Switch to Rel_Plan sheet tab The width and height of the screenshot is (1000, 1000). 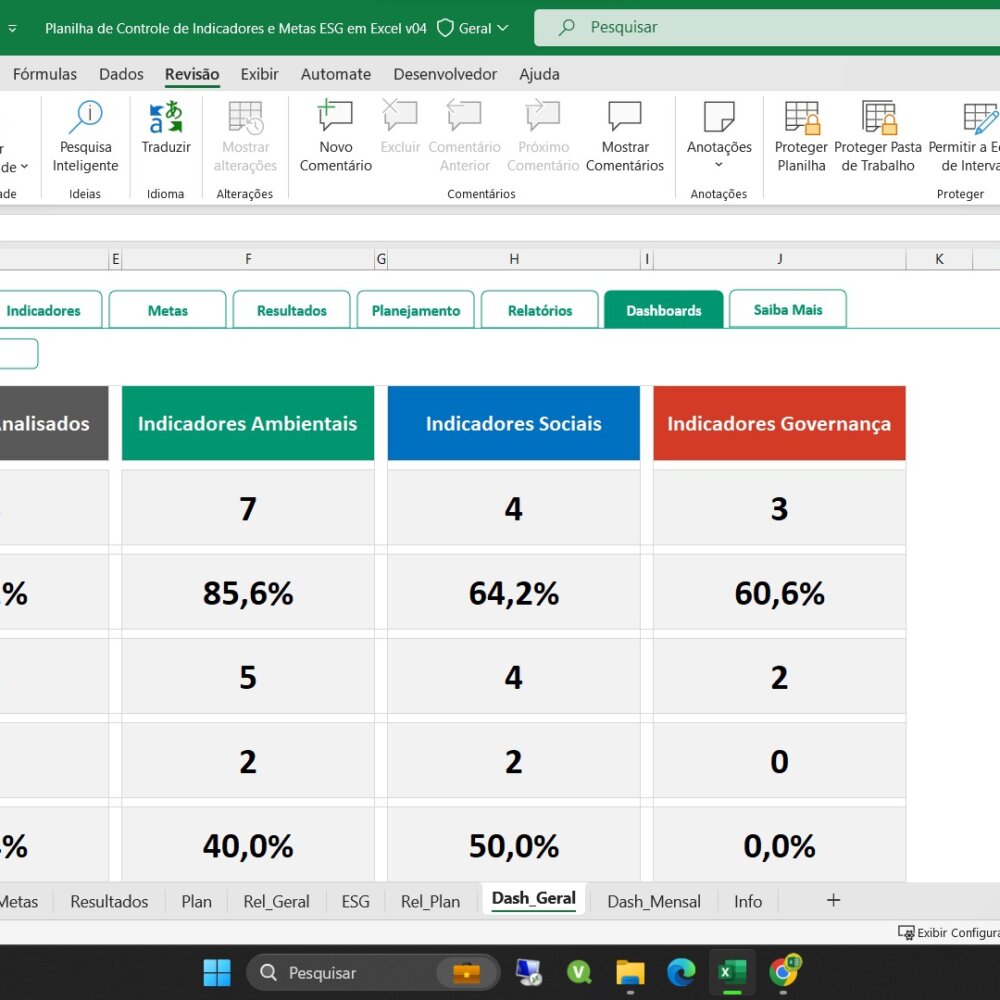coord(430,901)
